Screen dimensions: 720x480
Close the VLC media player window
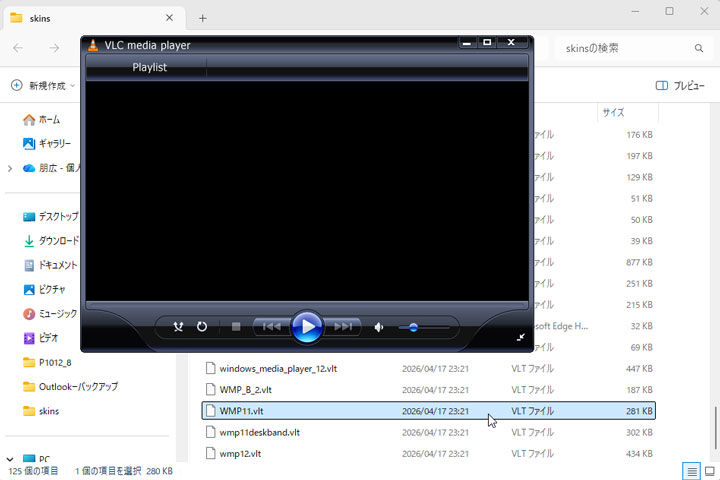[511, 43]
